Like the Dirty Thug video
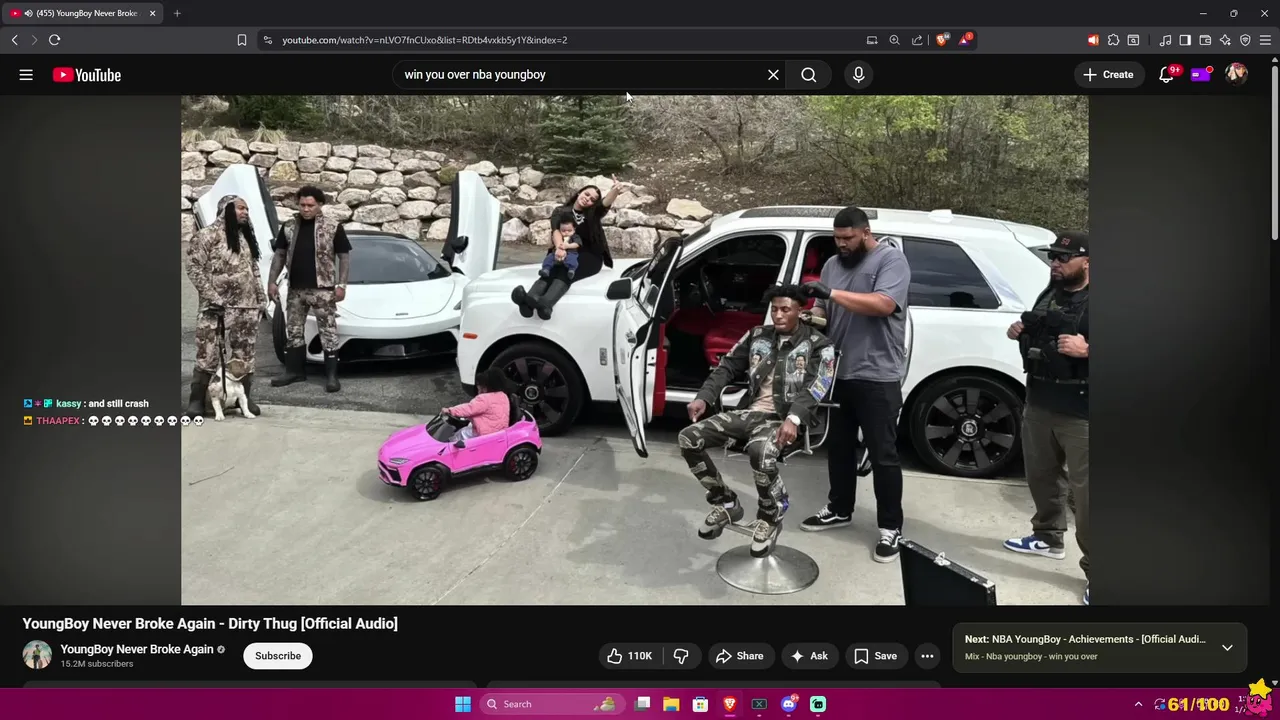This screenshot has height=720, width=1280. (x=630, y=656)
